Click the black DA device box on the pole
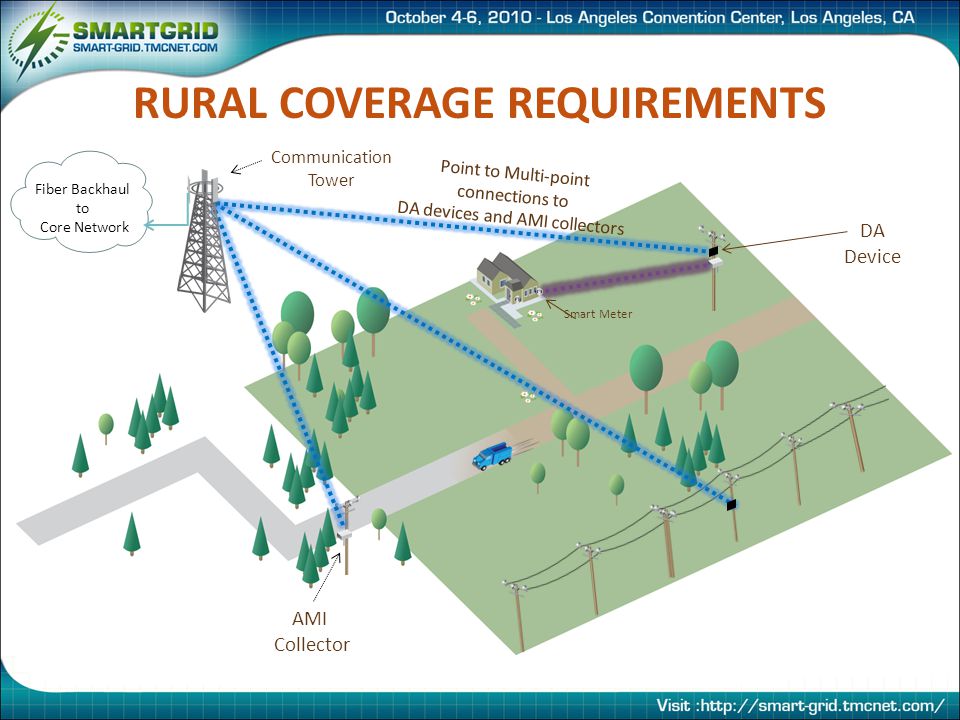The image size is (960, 720). [713, 251]
